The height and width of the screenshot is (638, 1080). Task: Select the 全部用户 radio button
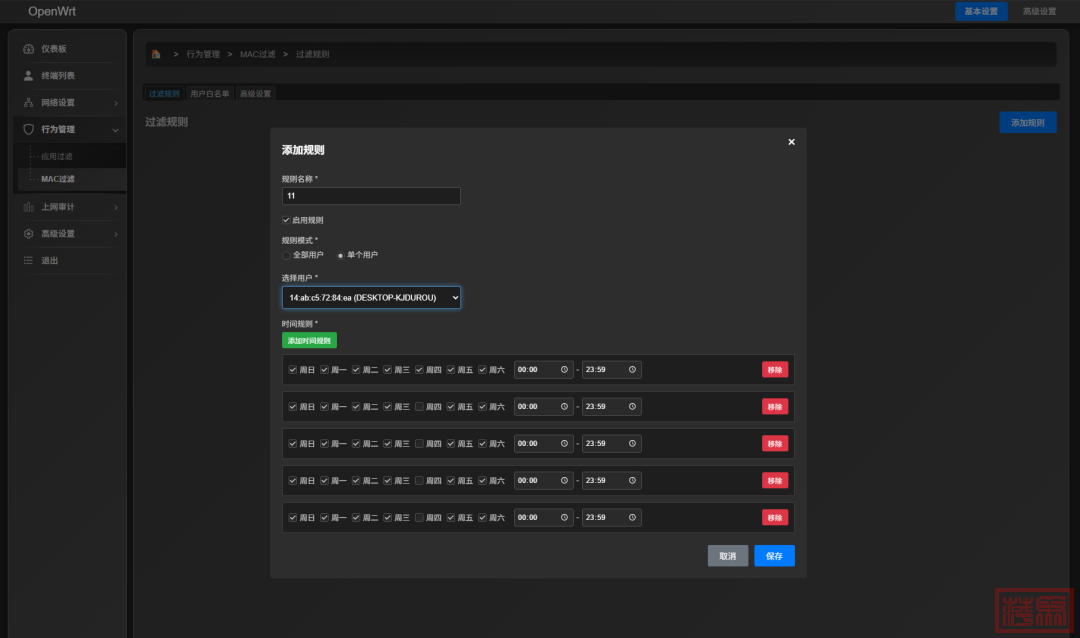click(x=287, y=255)
